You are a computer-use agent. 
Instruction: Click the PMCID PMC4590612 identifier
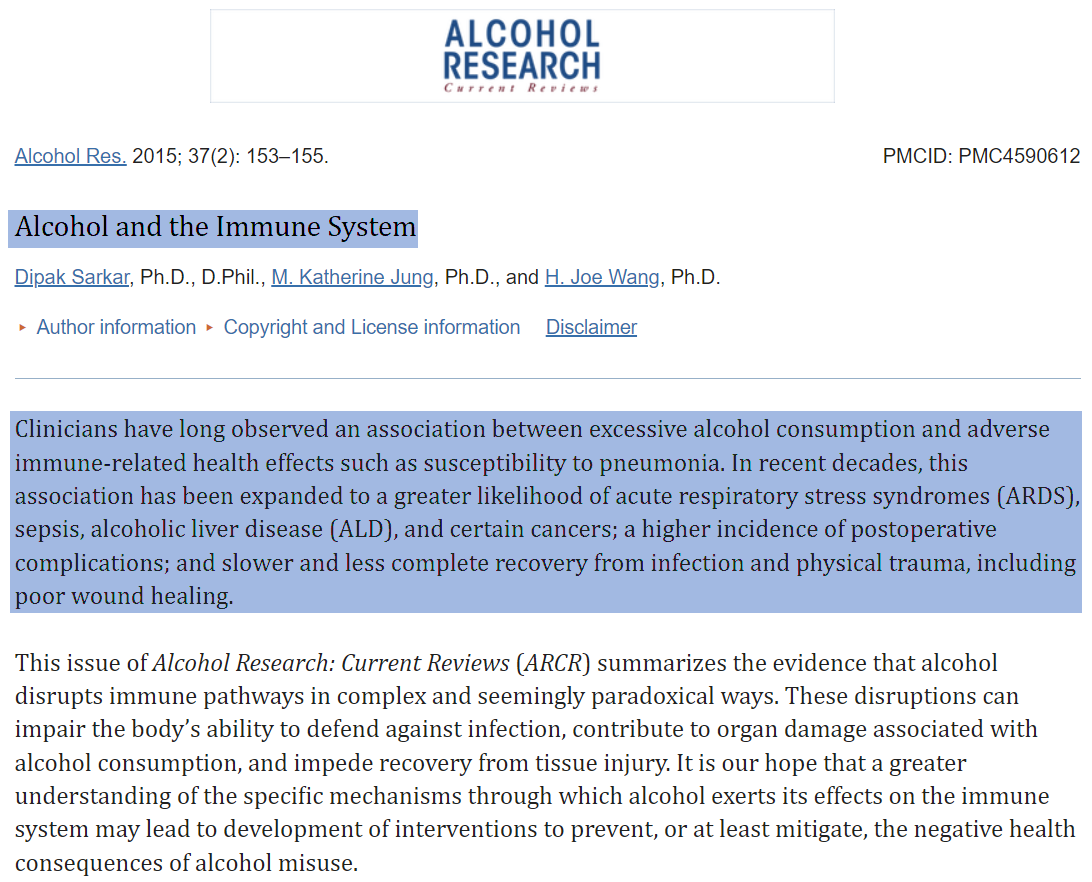(981, 156)
